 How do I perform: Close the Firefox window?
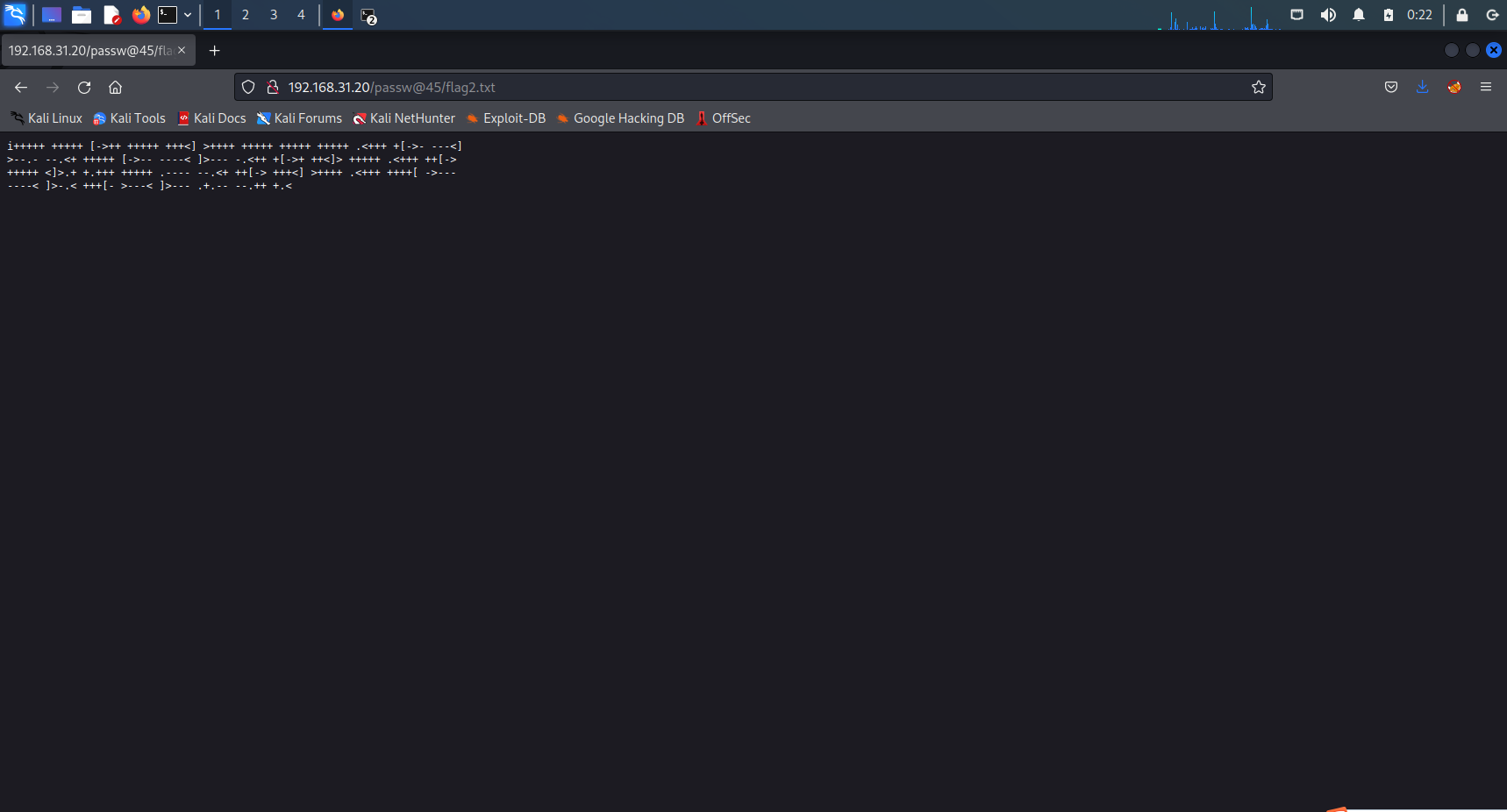pos(1494,50)
